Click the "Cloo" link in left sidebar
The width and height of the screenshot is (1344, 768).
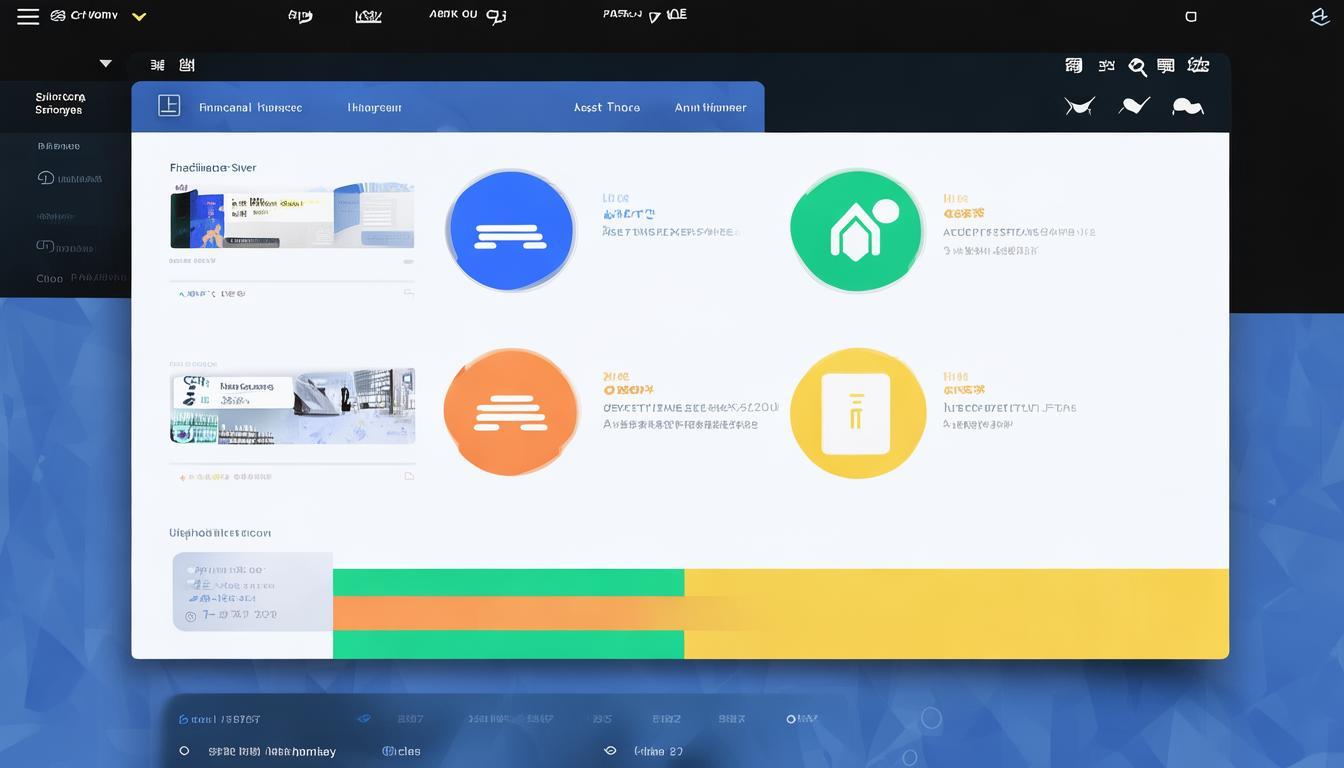(49, 279)
